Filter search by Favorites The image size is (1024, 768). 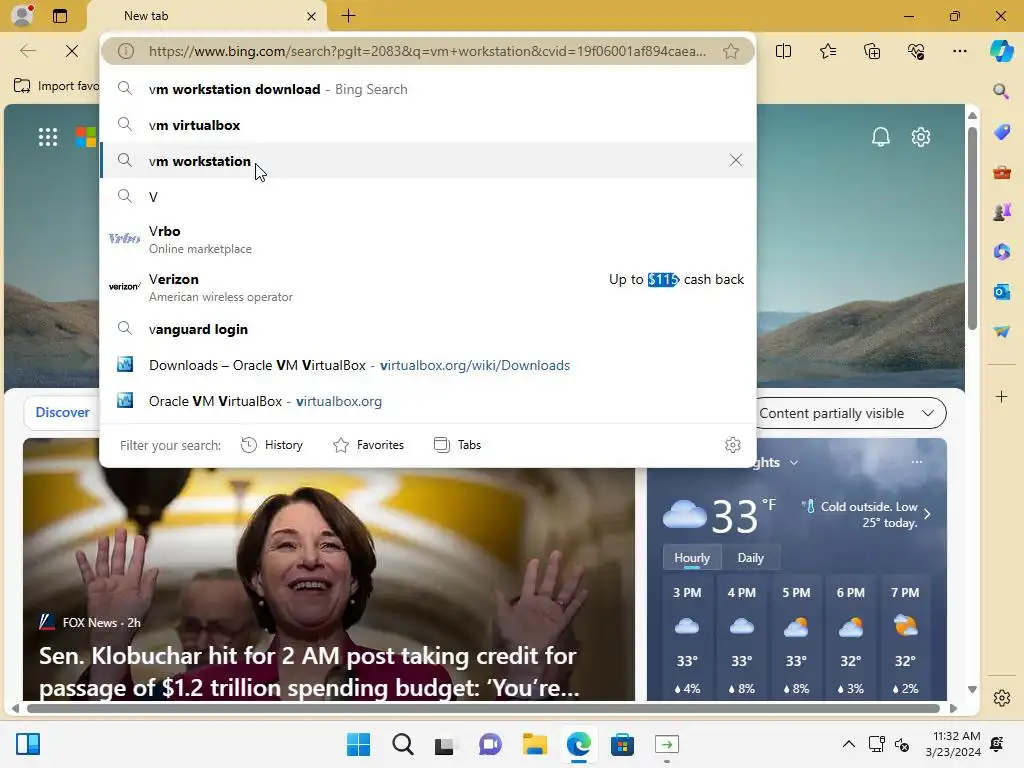(x=369, y=445)
